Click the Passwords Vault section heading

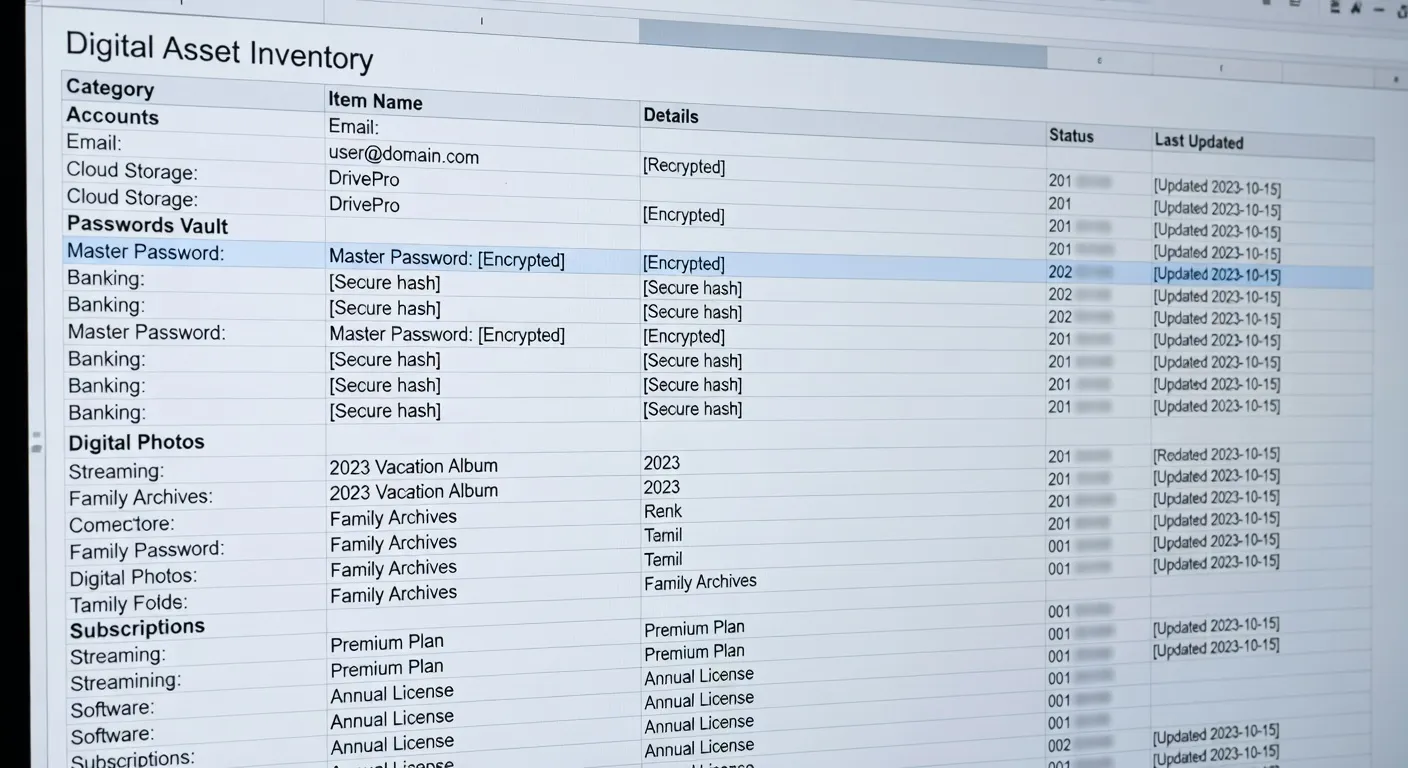coord(147,225)
